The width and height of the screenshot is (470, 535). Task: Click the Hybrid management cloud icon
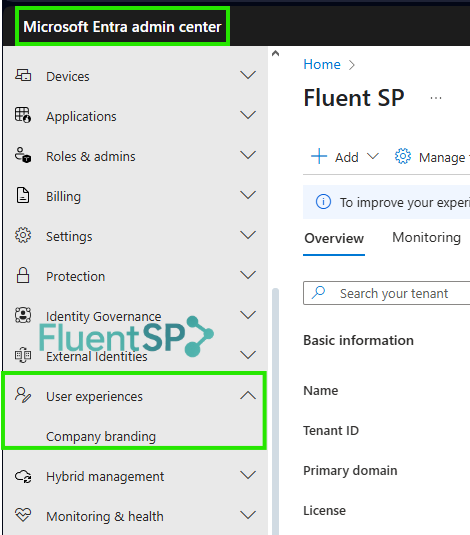(x=23, y=476)
